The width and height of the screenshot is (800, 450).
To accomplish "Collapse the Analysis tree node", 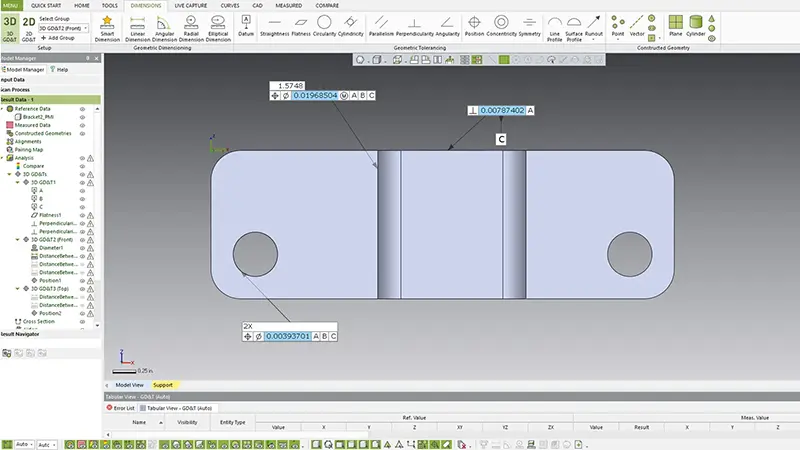I will (x=4, y=158).
